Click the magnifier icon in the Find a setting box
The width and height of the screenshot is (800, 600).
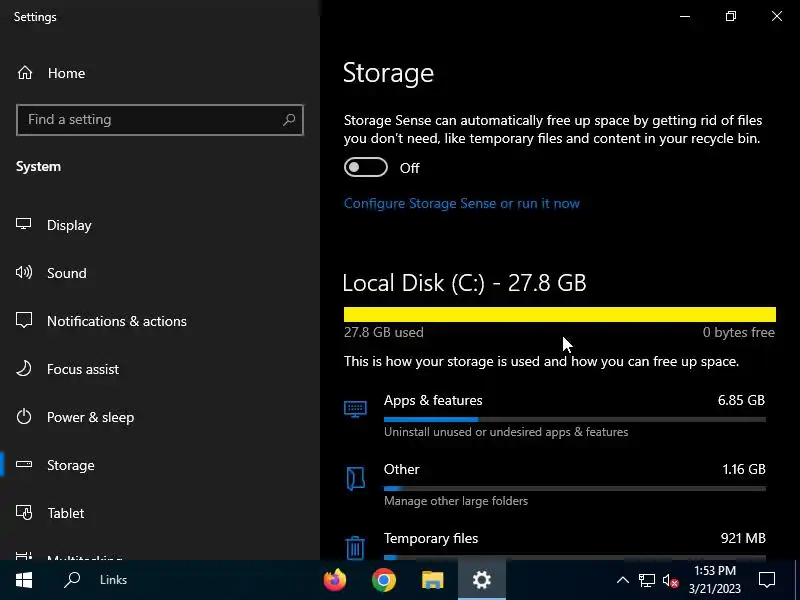(x=289, y=119)
